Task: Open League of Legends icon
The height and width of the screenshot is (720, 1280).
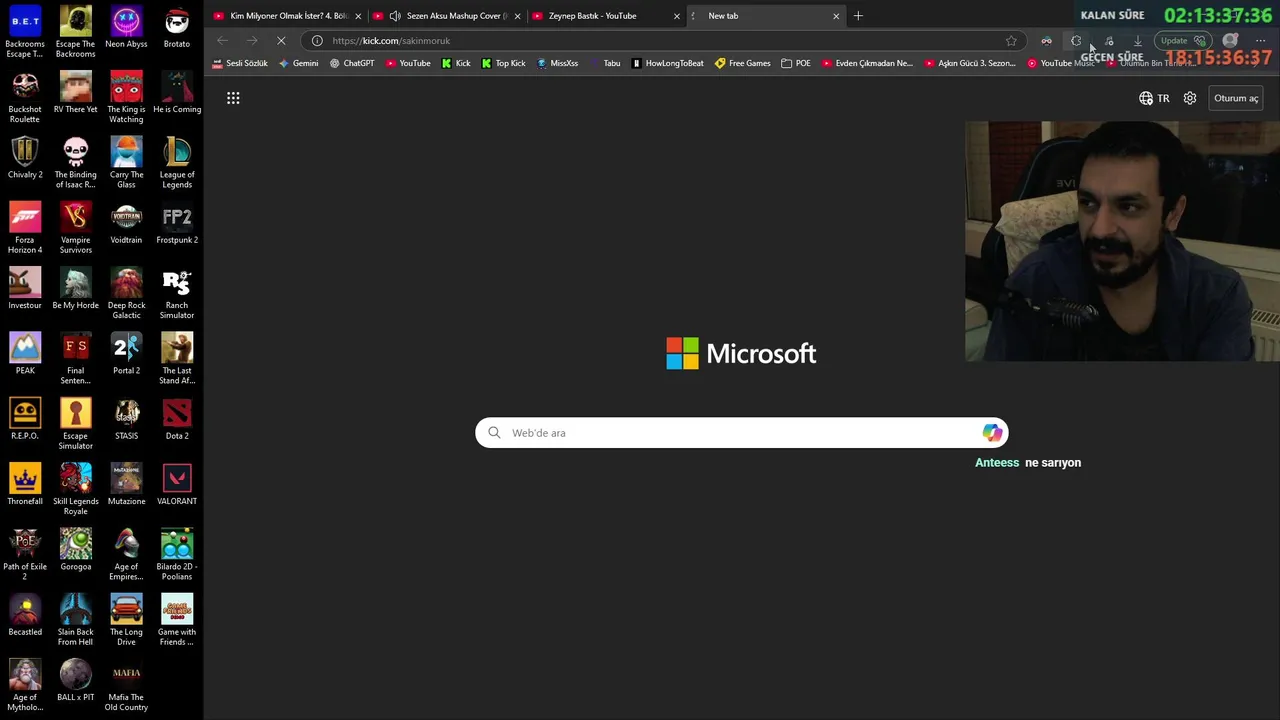Action: 177,162
